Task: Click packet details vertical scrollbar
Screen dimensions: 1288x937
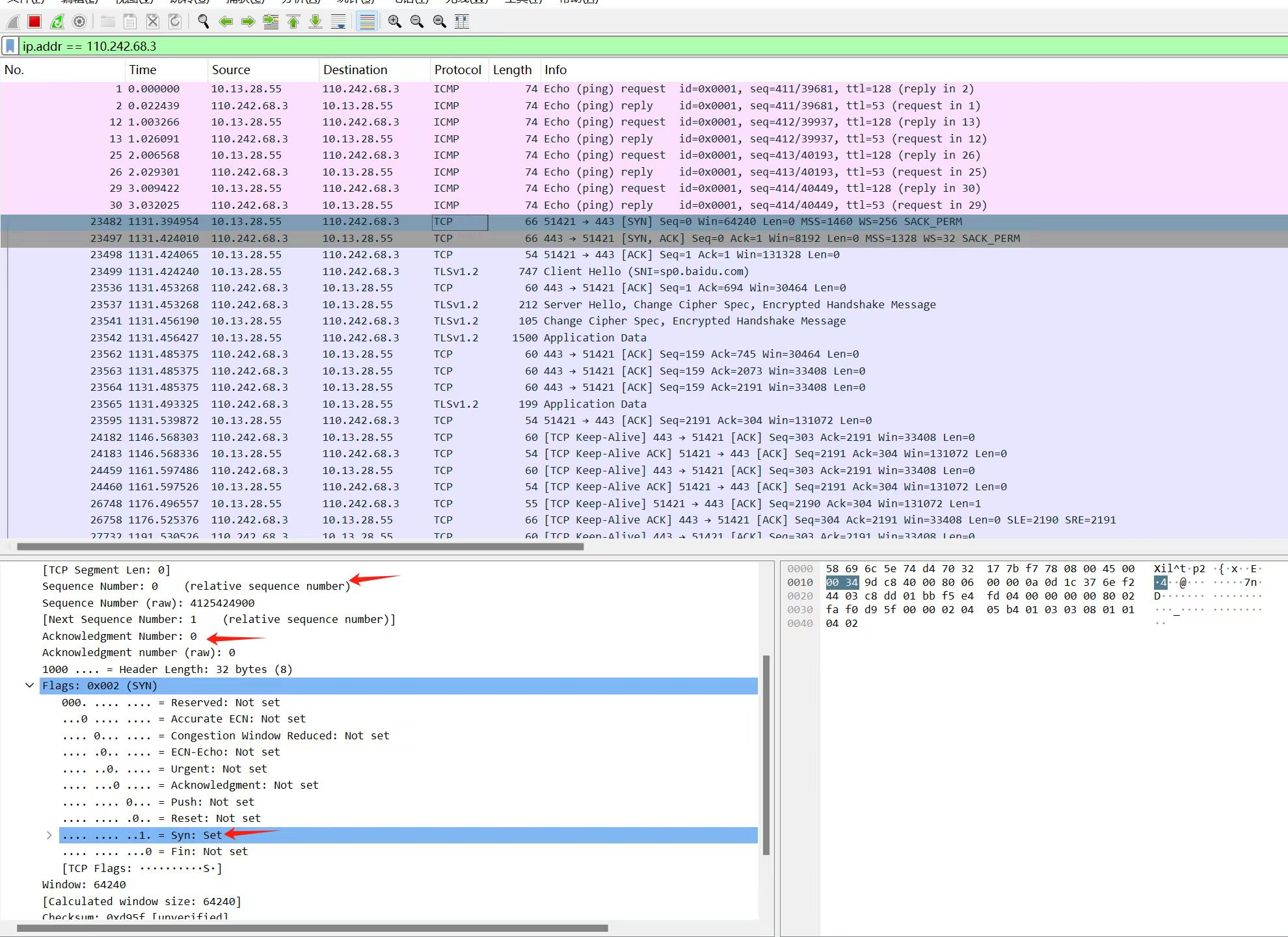Action: click(766, 754)
